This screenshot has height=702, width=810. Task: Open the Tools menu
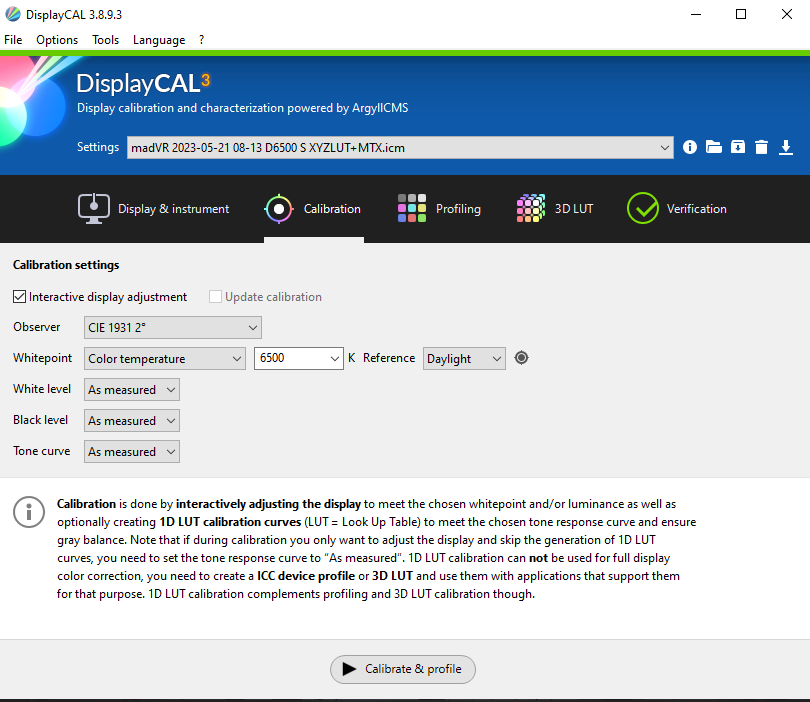tap(105, 40)
